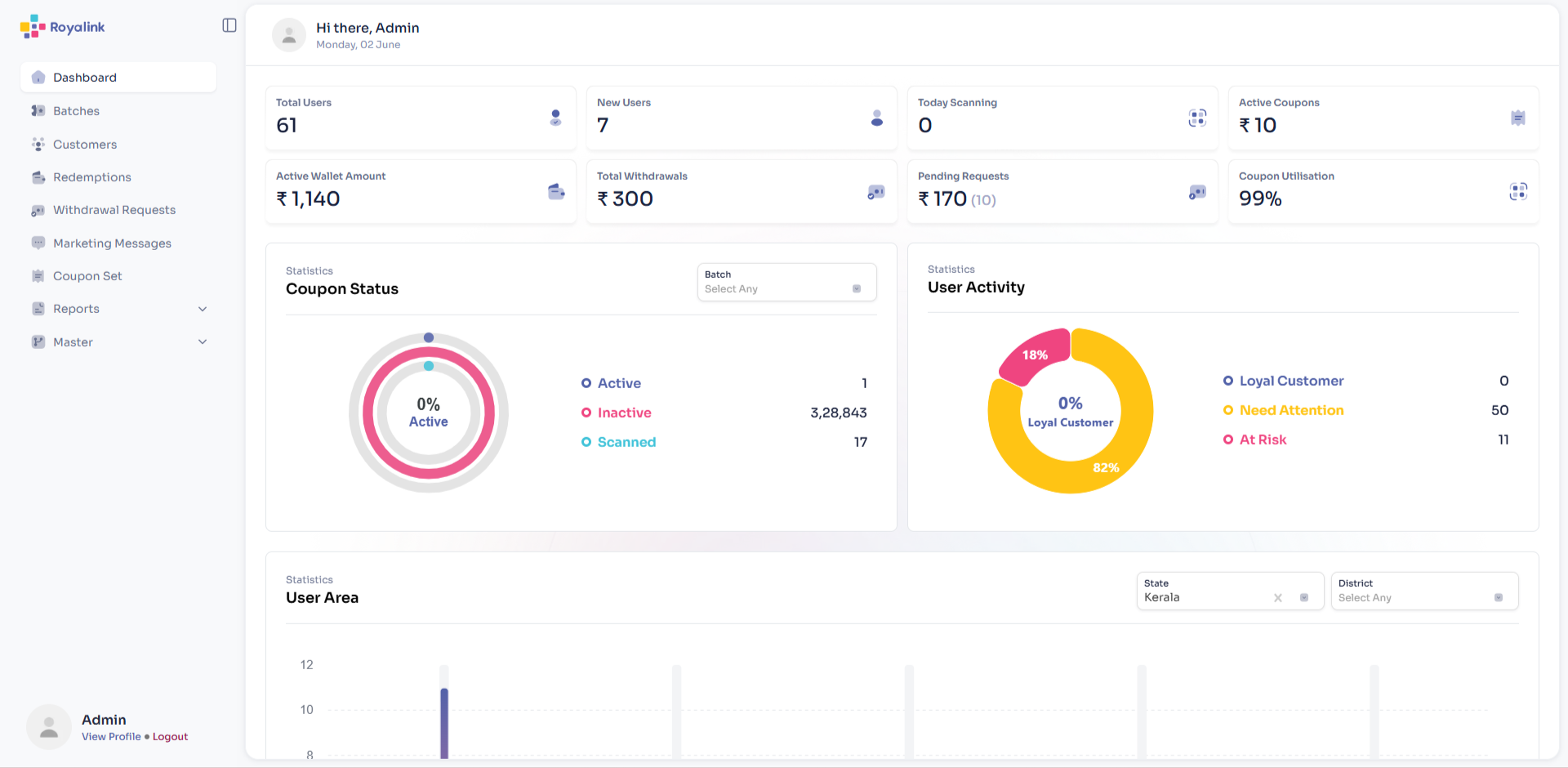The image size is (1568, 768).
Task: Click the Marketing Messages sidebar icon
Action: point(38,243)
